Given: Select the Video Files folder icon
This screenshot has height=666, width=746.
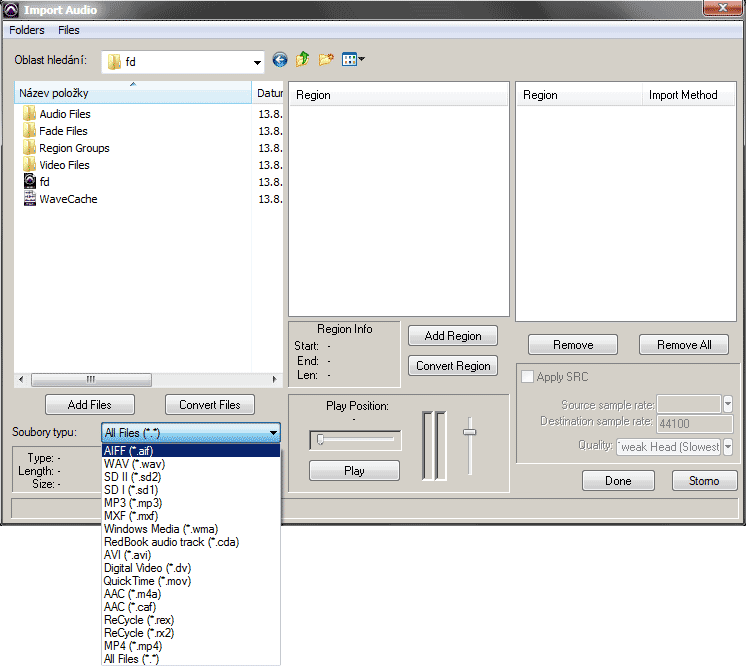Looking at the screenshot, I should pos(29,165).
